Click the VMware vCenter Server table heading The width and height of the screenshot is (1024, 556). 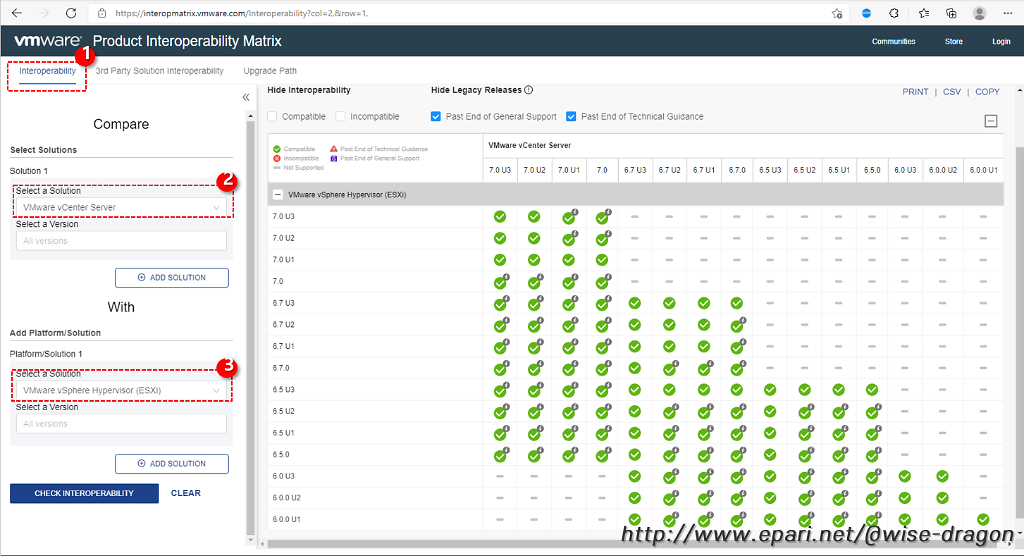pos(529,145)
